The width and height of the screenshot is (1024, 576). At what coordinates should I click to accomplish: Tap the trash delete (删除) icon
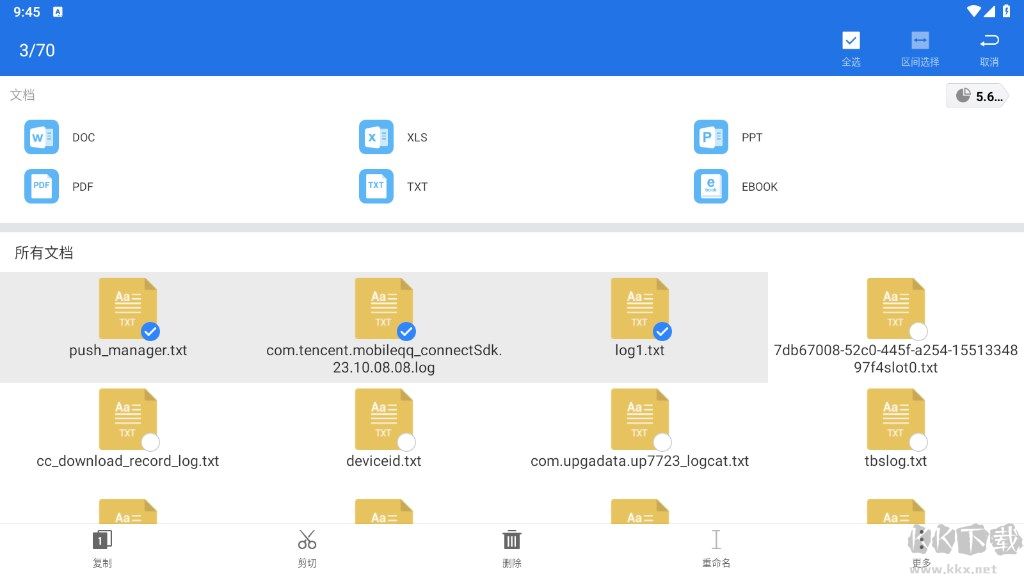coord(512,541)
